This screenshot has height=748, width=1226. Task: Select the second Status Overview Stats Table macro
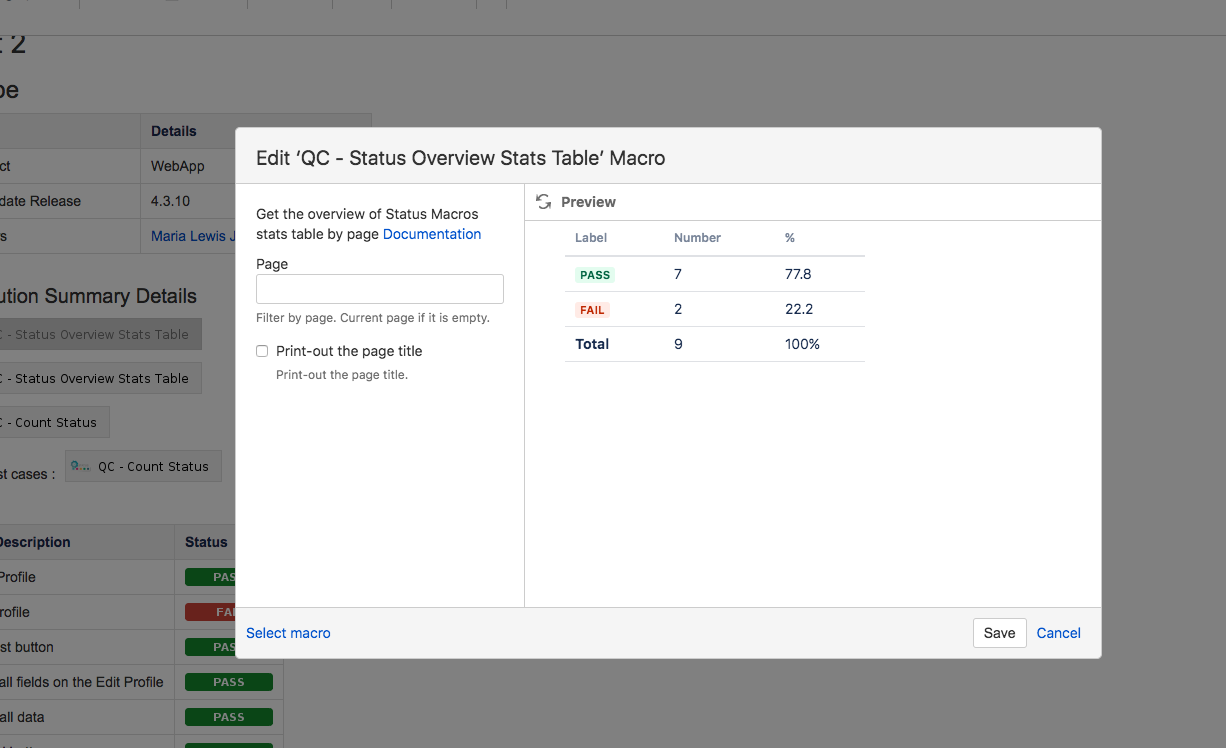pyautogui.click(x=100, y=379)
